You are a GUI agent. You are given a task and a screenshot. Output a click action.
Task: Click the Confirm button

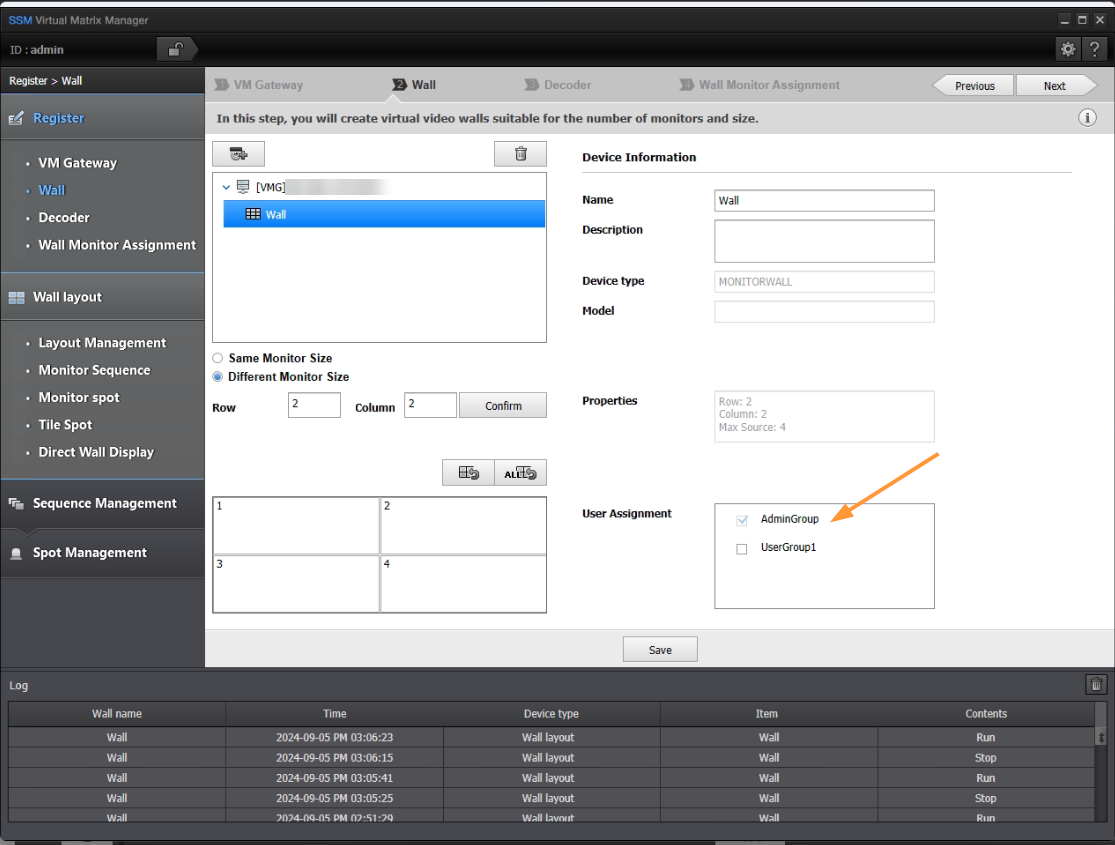pos(503,405)
